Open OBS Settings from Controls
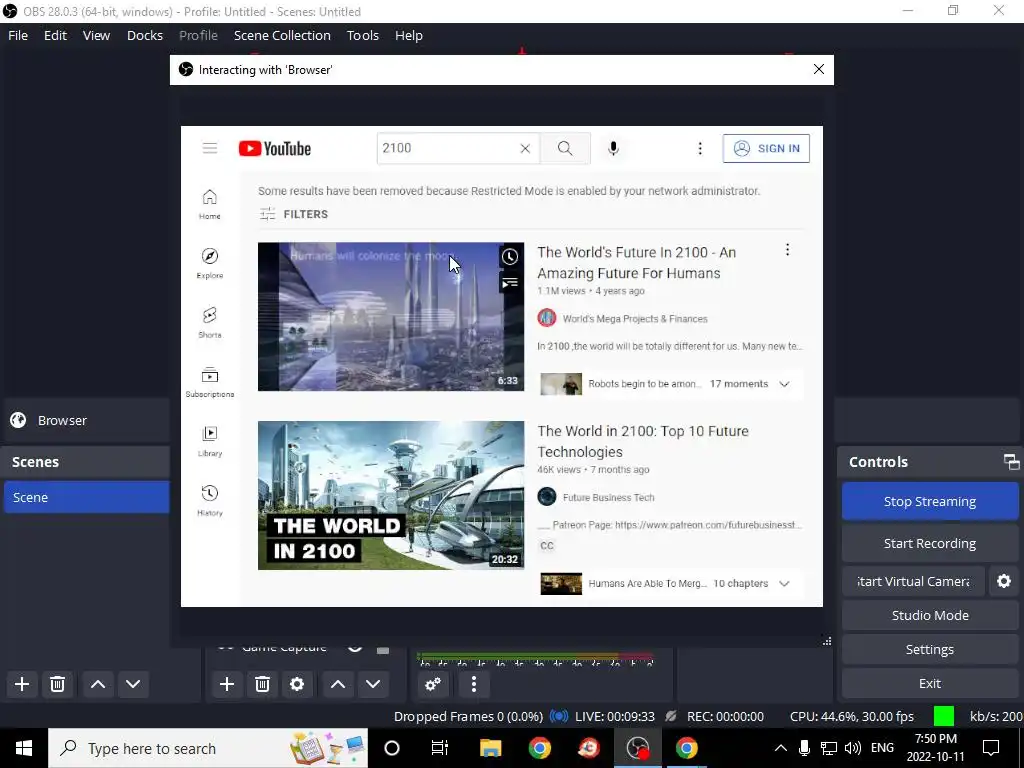Screen dimensions: 1024x768 click(930, 649)
